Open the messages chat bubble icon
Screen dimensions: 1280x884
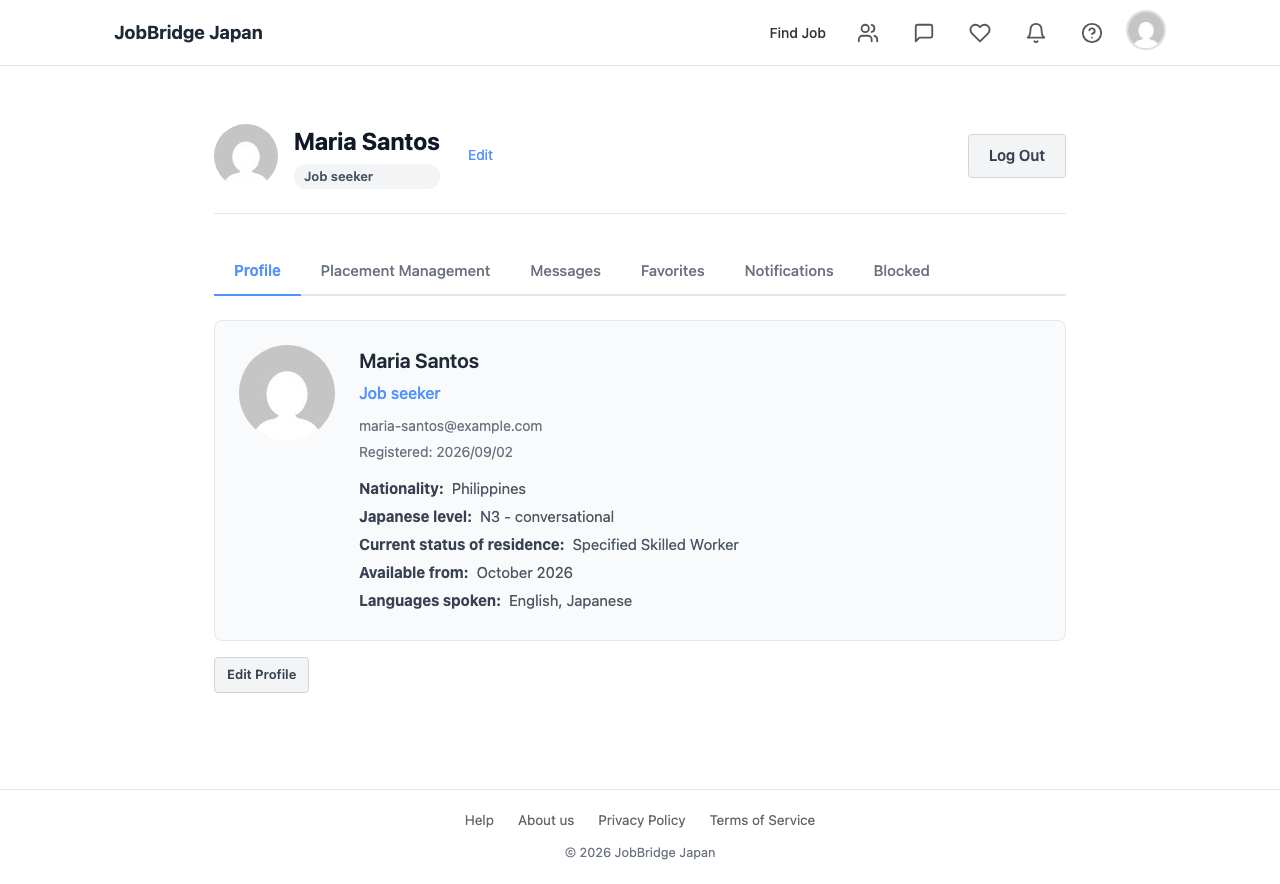[x=924, y=33]
